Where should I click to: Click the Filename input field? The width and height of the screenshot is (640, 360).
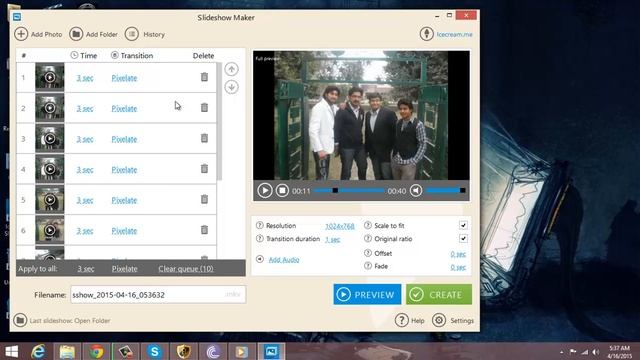pos(158,294)
